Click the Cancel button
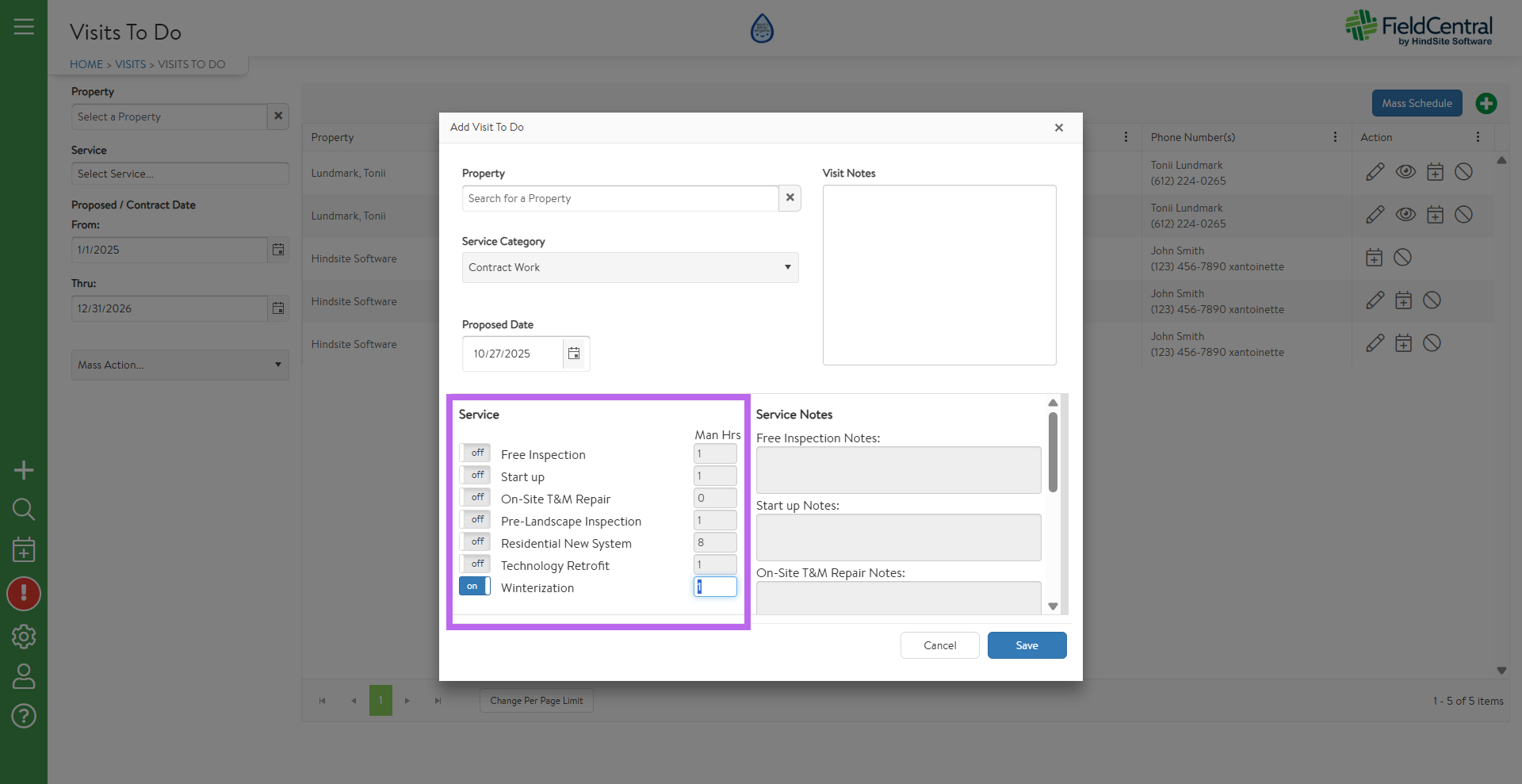 point(939,645)
